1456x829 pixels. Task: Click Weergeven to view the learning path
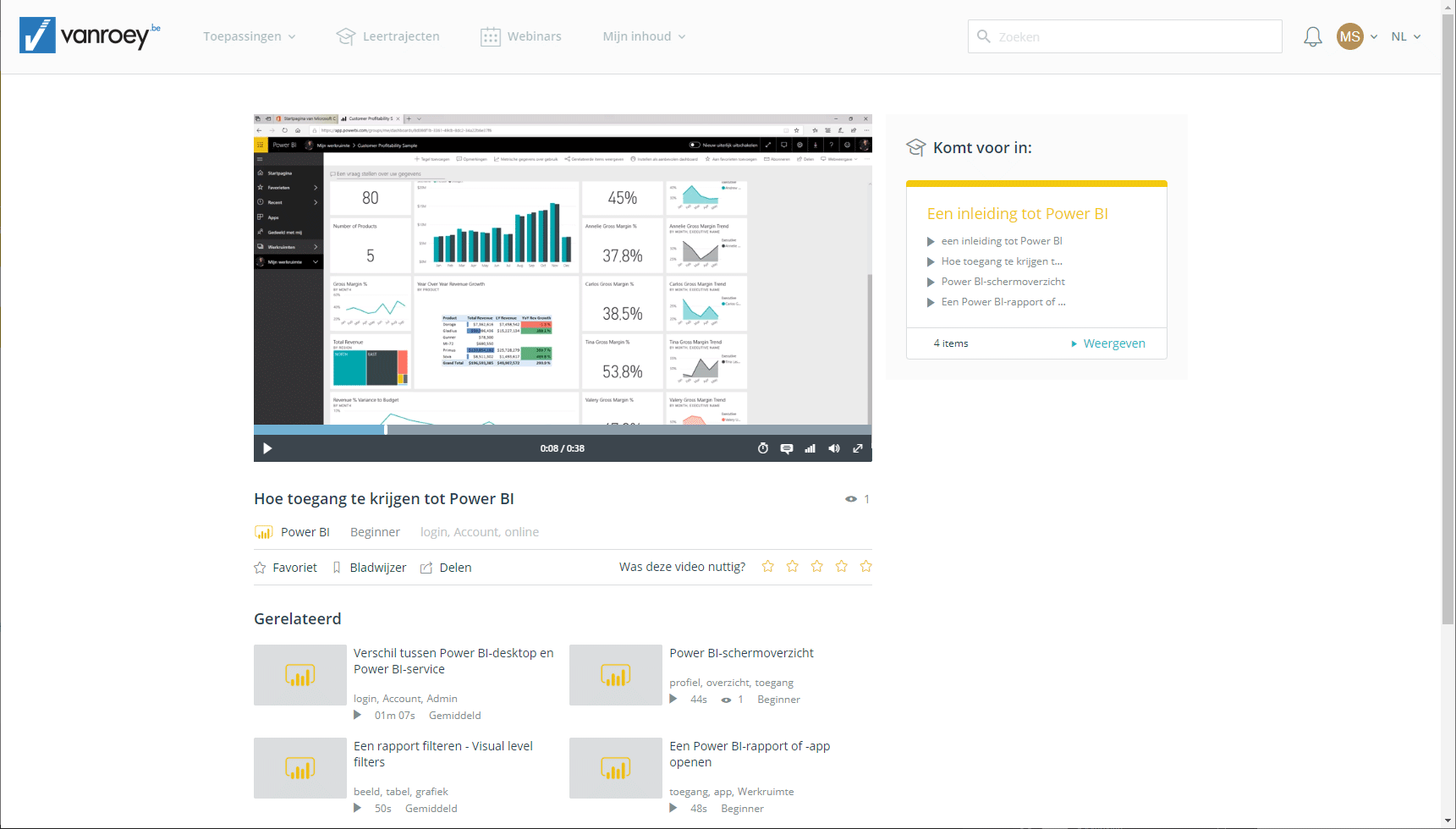click(1108, 343)
